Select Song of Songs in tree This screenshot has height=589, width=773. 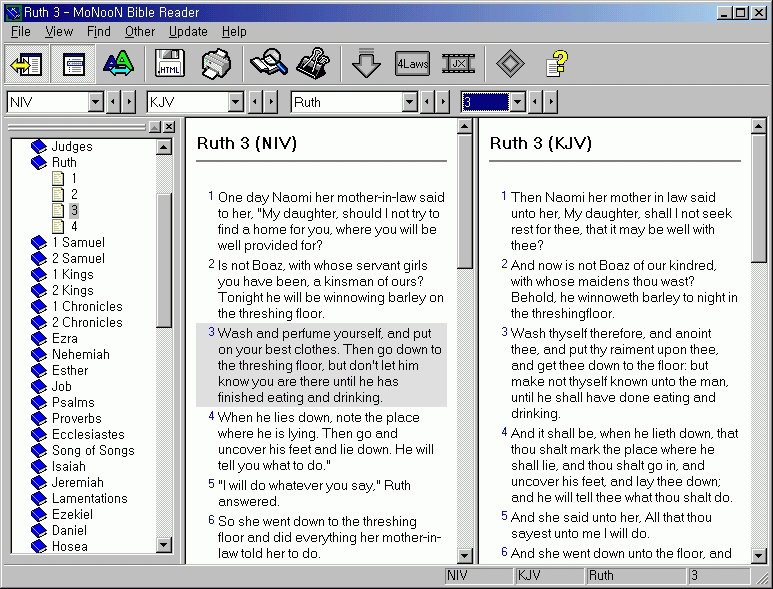[x=93, y=450]
